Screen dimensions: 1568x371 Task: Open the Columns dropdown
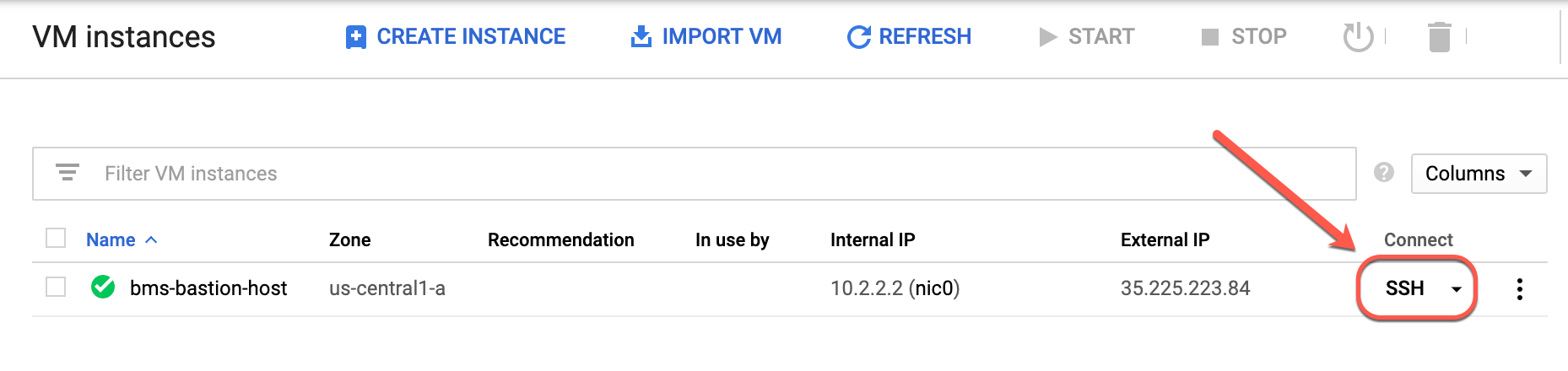(1479, 174)
